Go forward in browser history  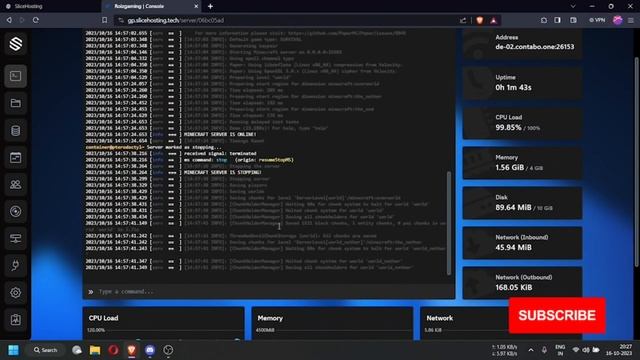coord(22,20)
